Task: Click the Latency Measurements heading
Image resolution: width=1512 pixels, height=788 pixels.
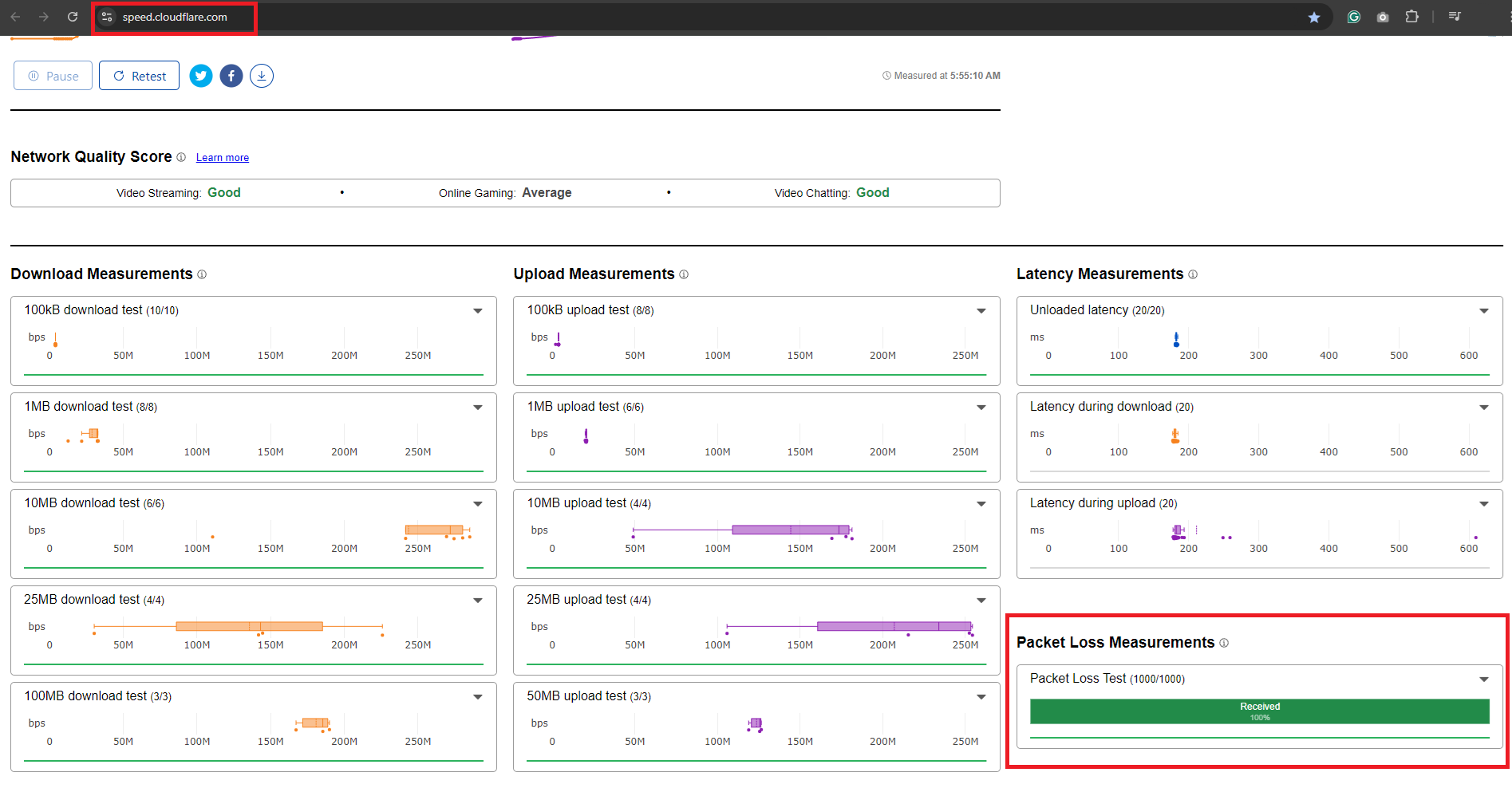Action: coord(1099,274)
